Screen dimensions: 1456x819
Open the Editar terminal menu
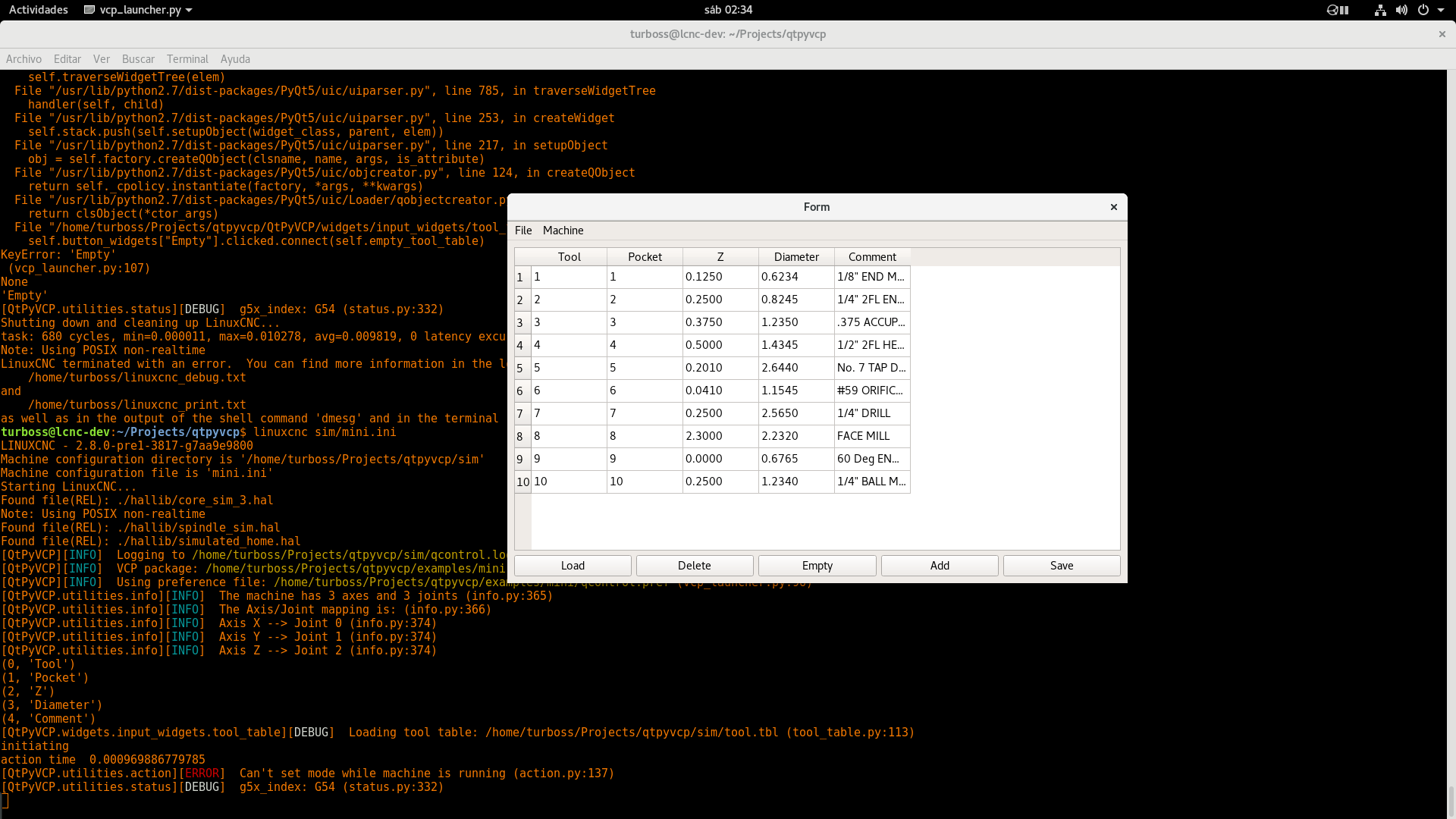[67, 59]
